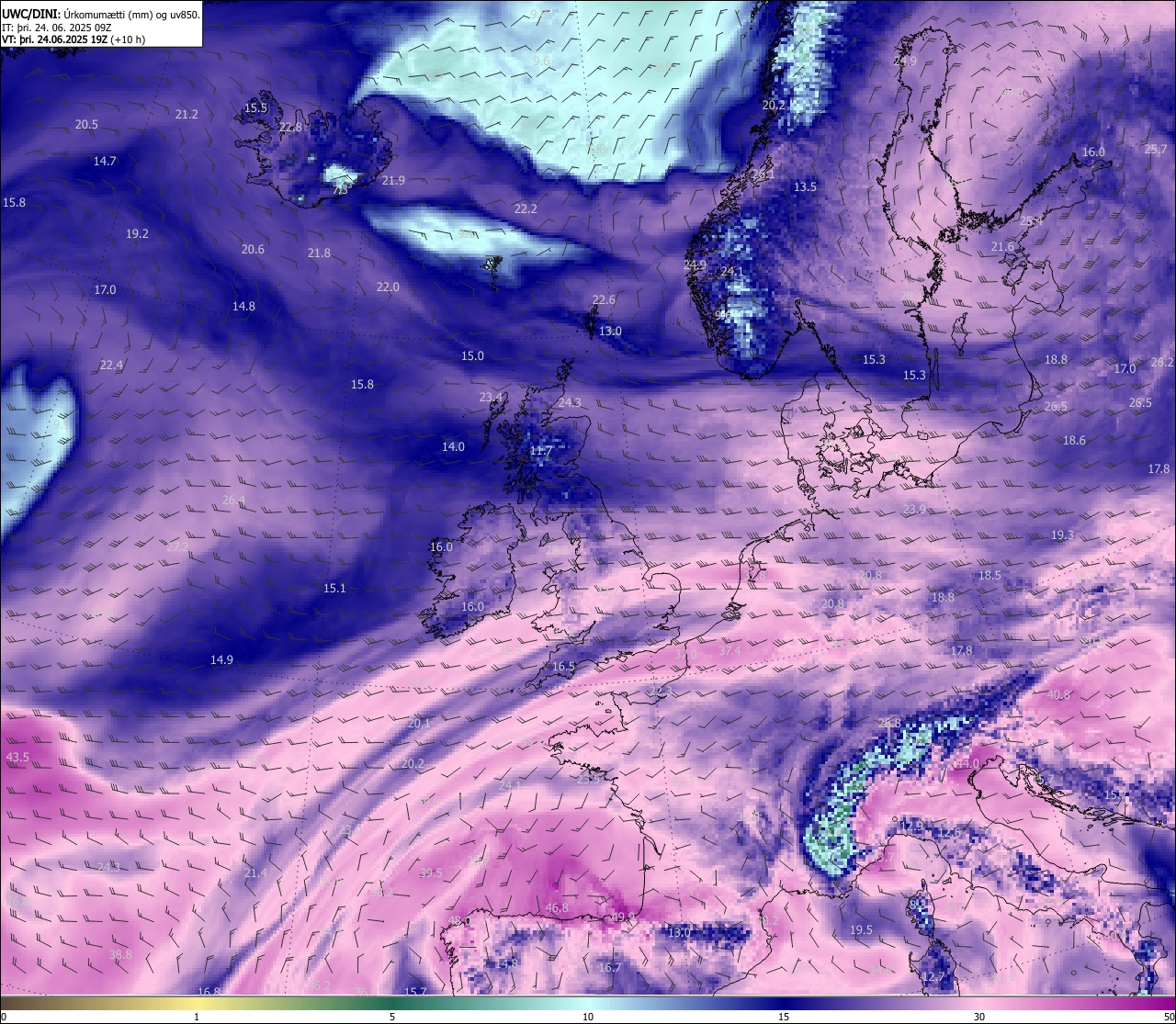Click the 22.4 value label
1176x1024 pixels.
[x=111, y=365]
